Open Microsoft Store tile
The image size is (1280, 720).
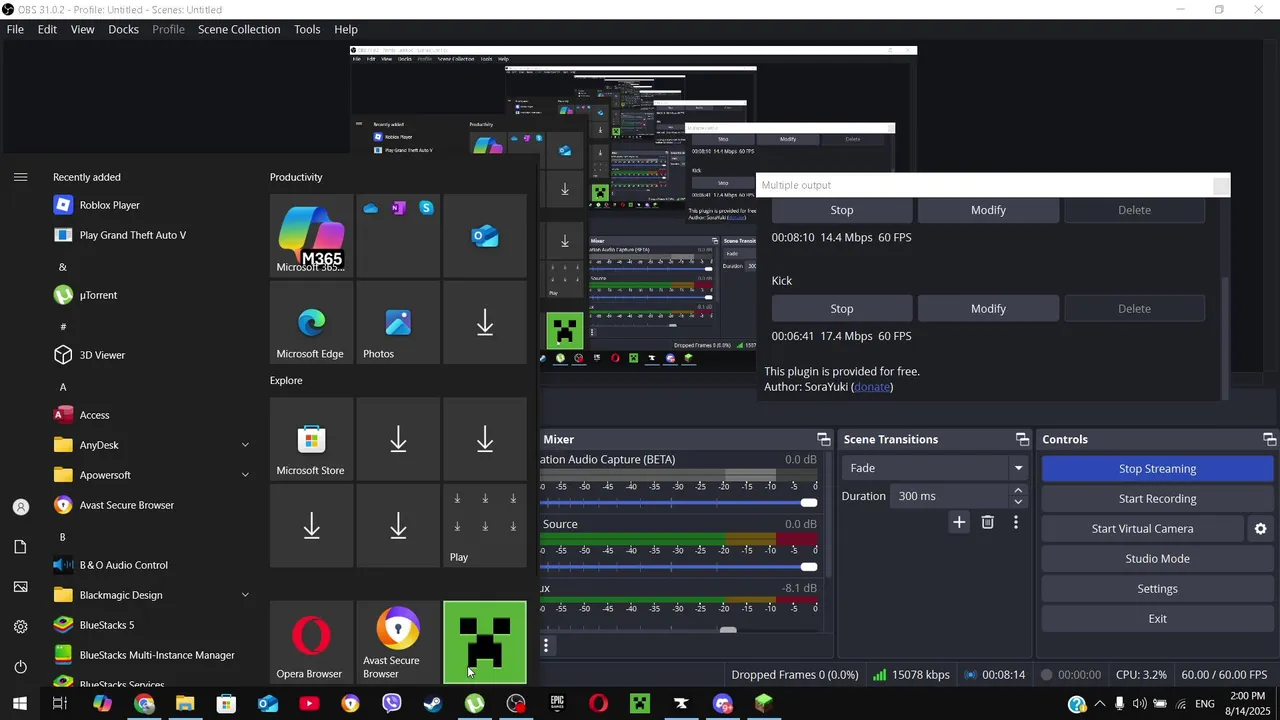pyautogui.click(x=311, y=439)
